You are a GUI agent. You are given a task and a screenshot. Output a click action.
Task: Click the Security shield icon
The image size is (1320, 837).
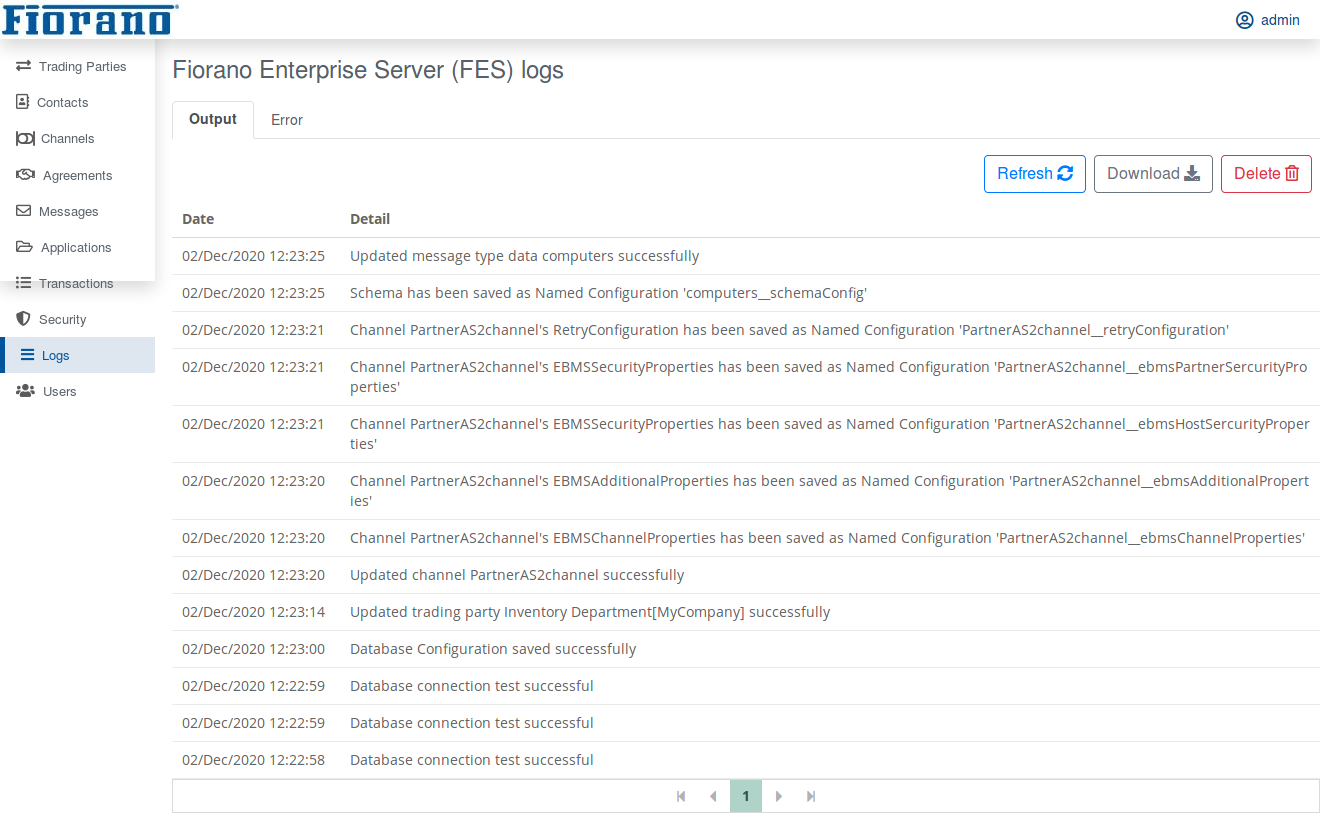click(x=24, y=319)
